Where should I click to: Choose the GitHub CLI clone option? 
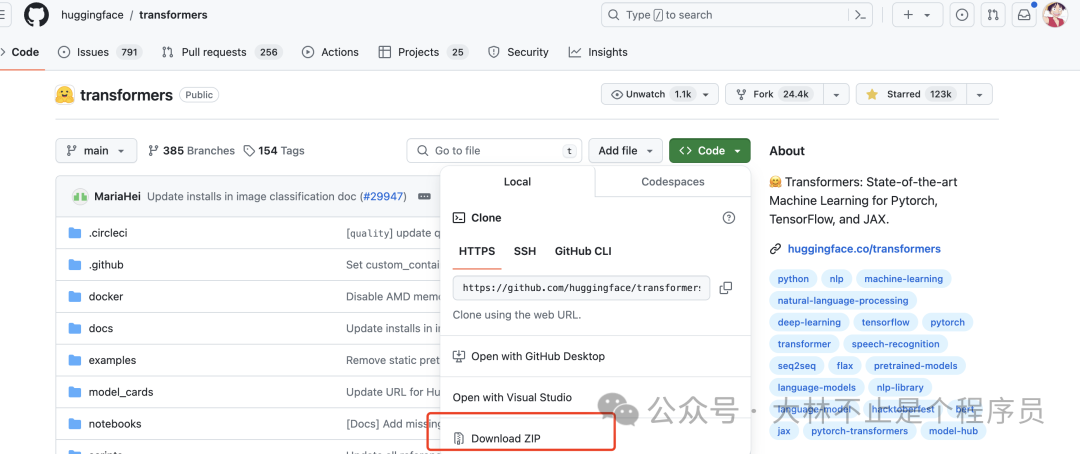583,251
